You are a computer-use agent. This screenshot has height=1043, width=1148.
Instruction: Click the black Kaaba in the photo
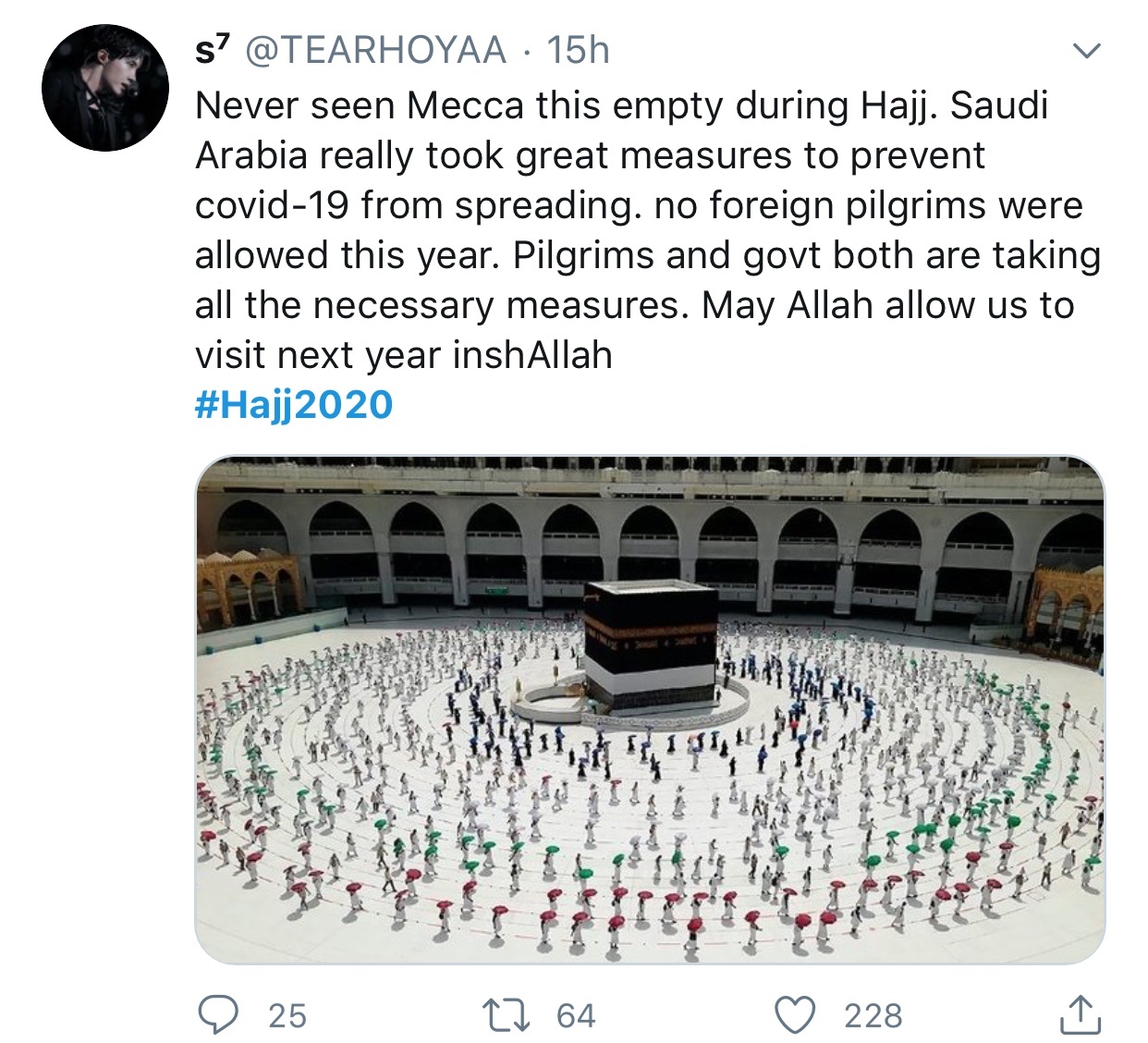651,645
